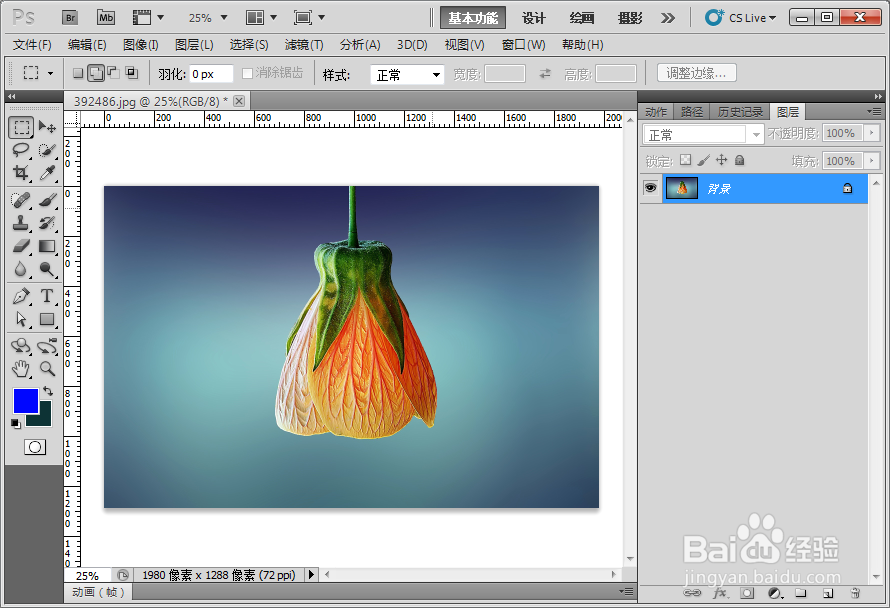Choose Add to selection mode
Viewport: 890px width, 608px height.
pos(96,73)
